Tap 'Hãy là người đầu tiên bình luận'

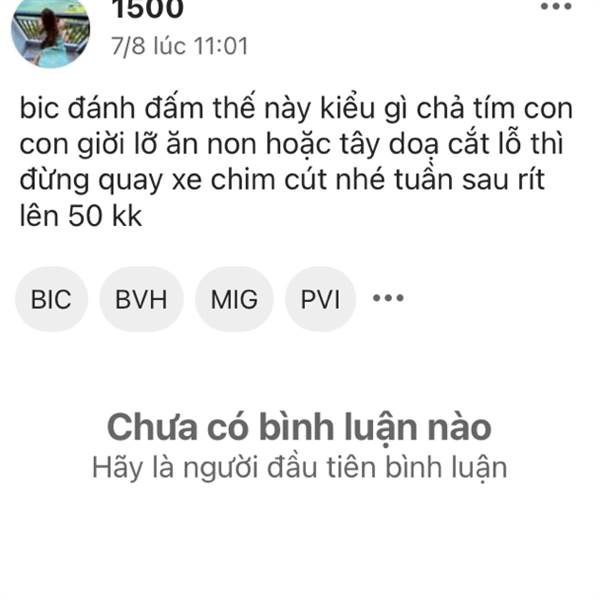point(300,468)
